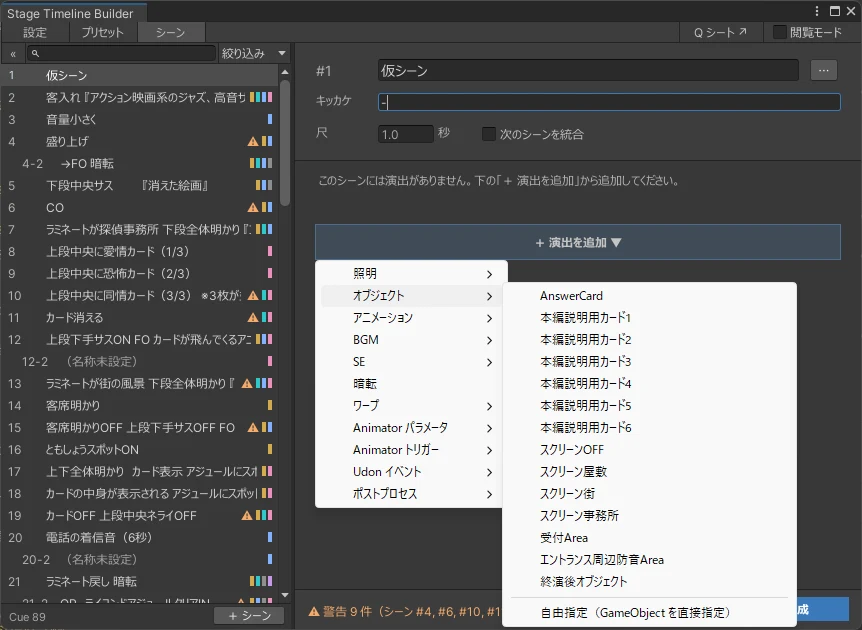This screenshot has width=862, height=630.
Task: Expand the ポストプロセス submenu
Action: 411,494
